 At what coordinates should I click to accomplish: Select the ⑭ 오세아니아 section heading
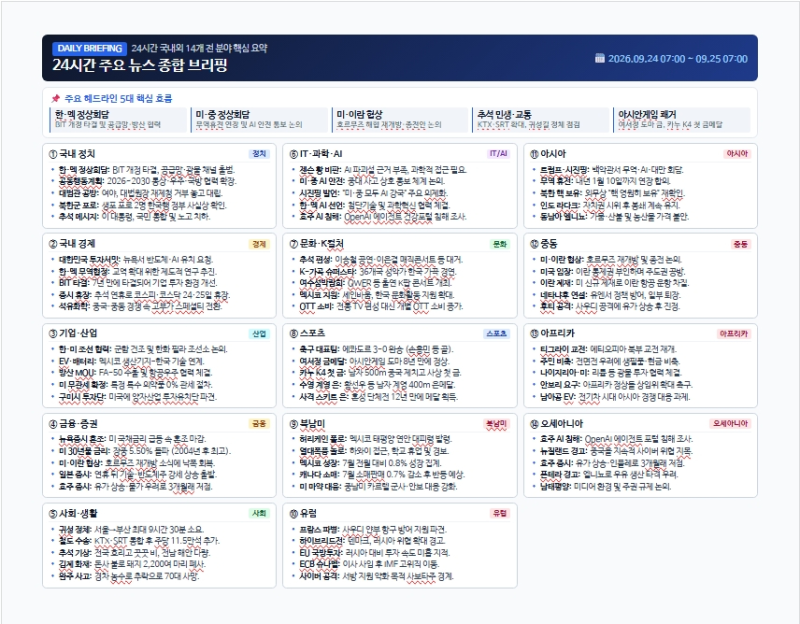pos(556,423)
